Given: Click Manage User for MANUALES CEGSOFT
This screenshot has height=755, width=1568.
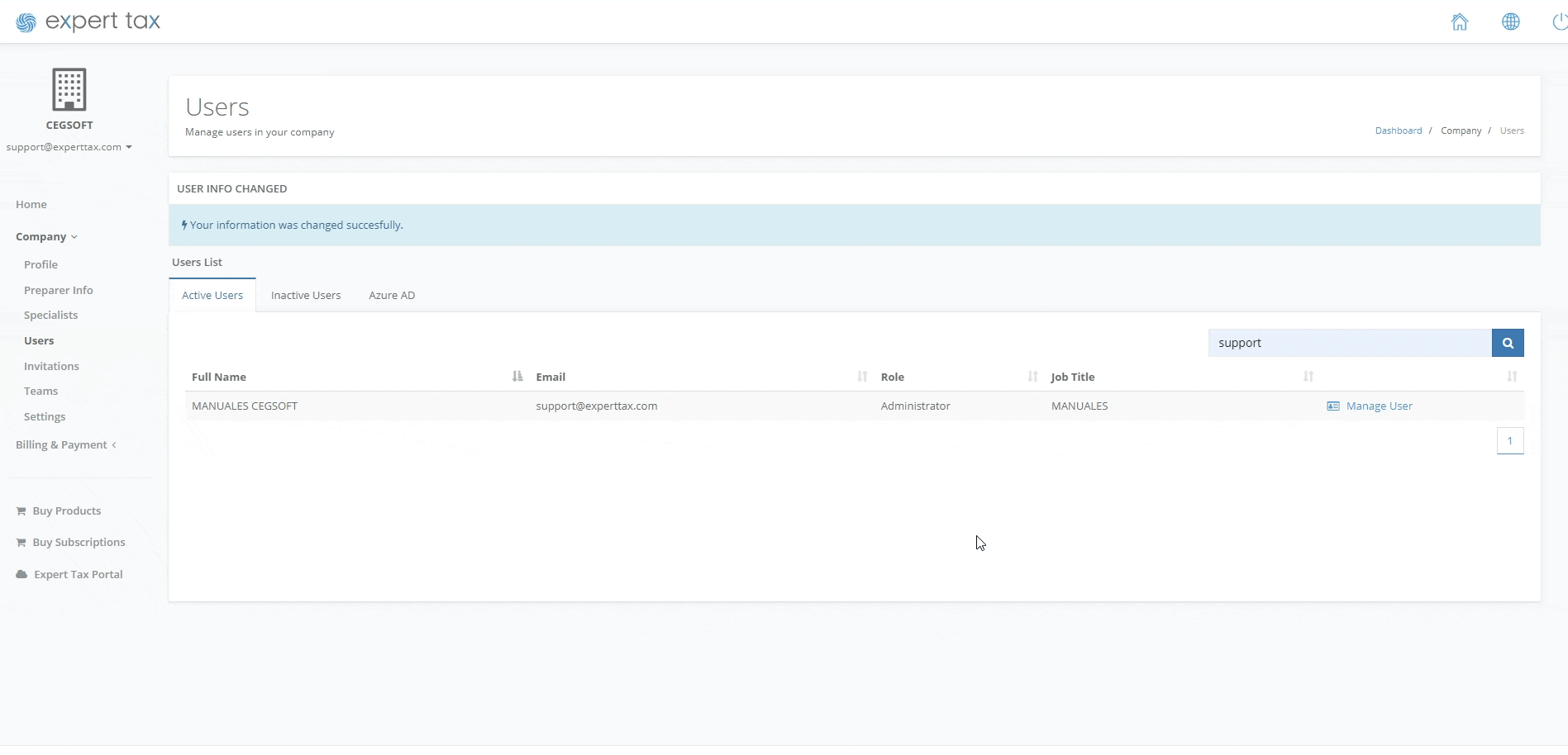Looking at the screenshot, I should point(1378,406).
